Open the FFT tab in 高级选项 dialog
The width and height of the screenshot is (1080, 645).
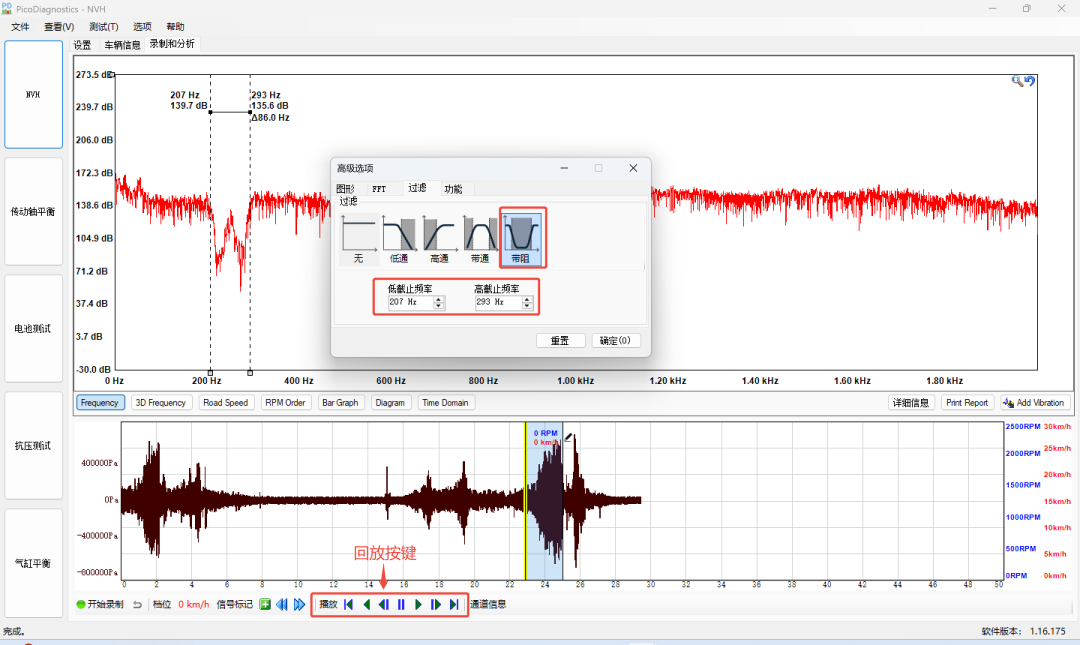379,189
